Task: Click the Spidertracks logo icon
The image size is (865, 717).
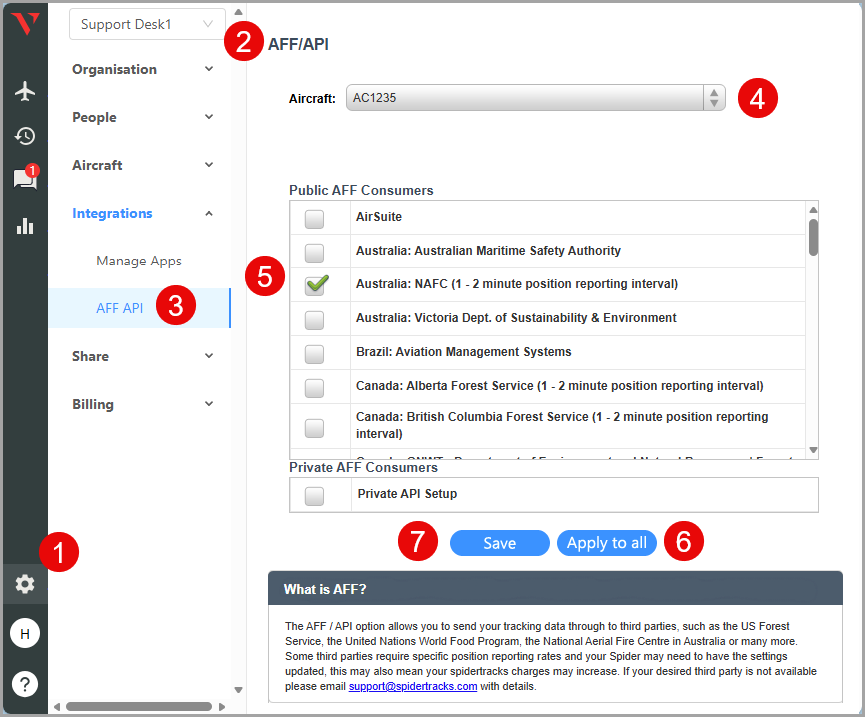Action: (25, 24)
